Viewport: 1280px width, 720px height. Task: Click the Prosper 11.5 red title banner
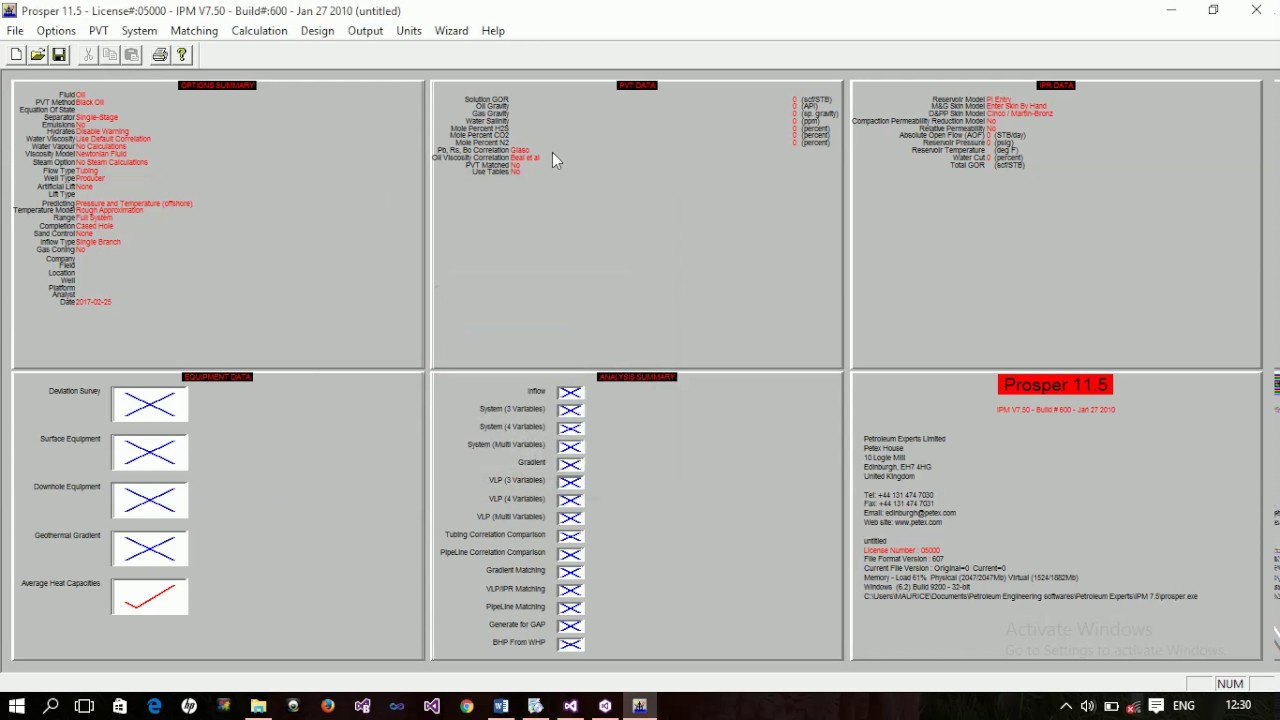1055,385
